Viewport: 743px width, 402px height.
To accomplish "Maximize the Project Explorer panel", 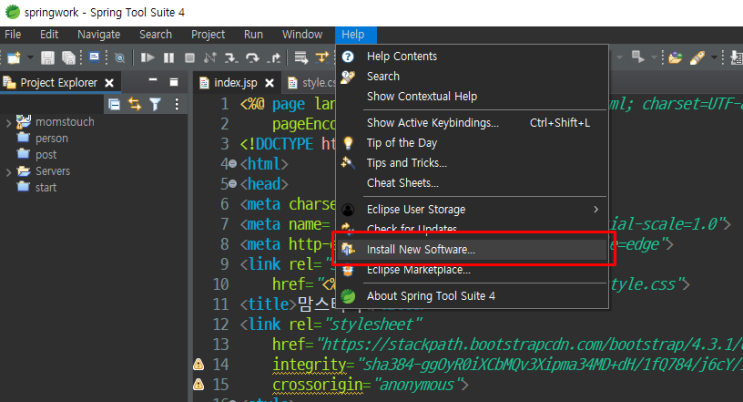I will [173, 82].
